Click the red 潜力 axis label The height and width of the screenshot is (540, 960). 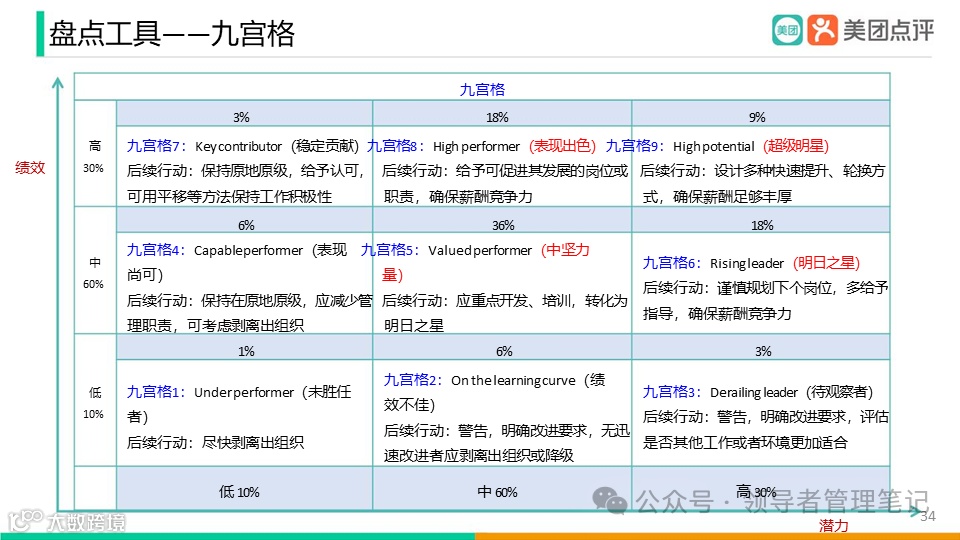coord(834,525)
